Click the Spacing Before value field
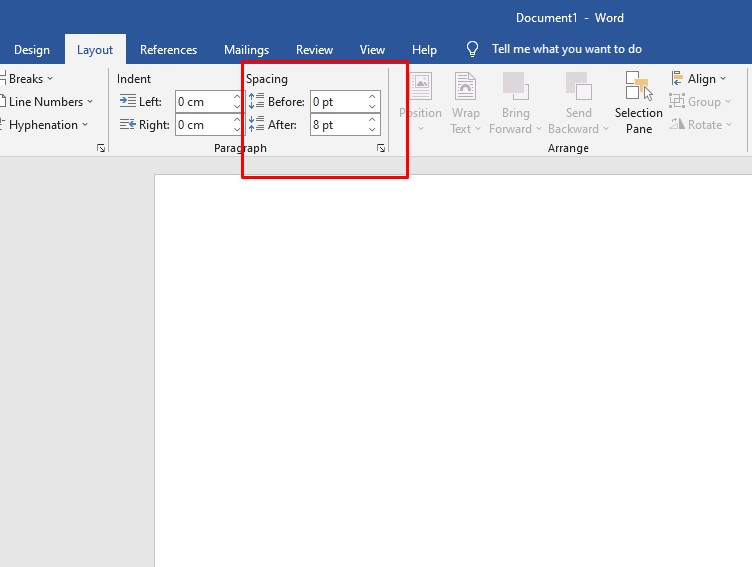 pos(339,102)
